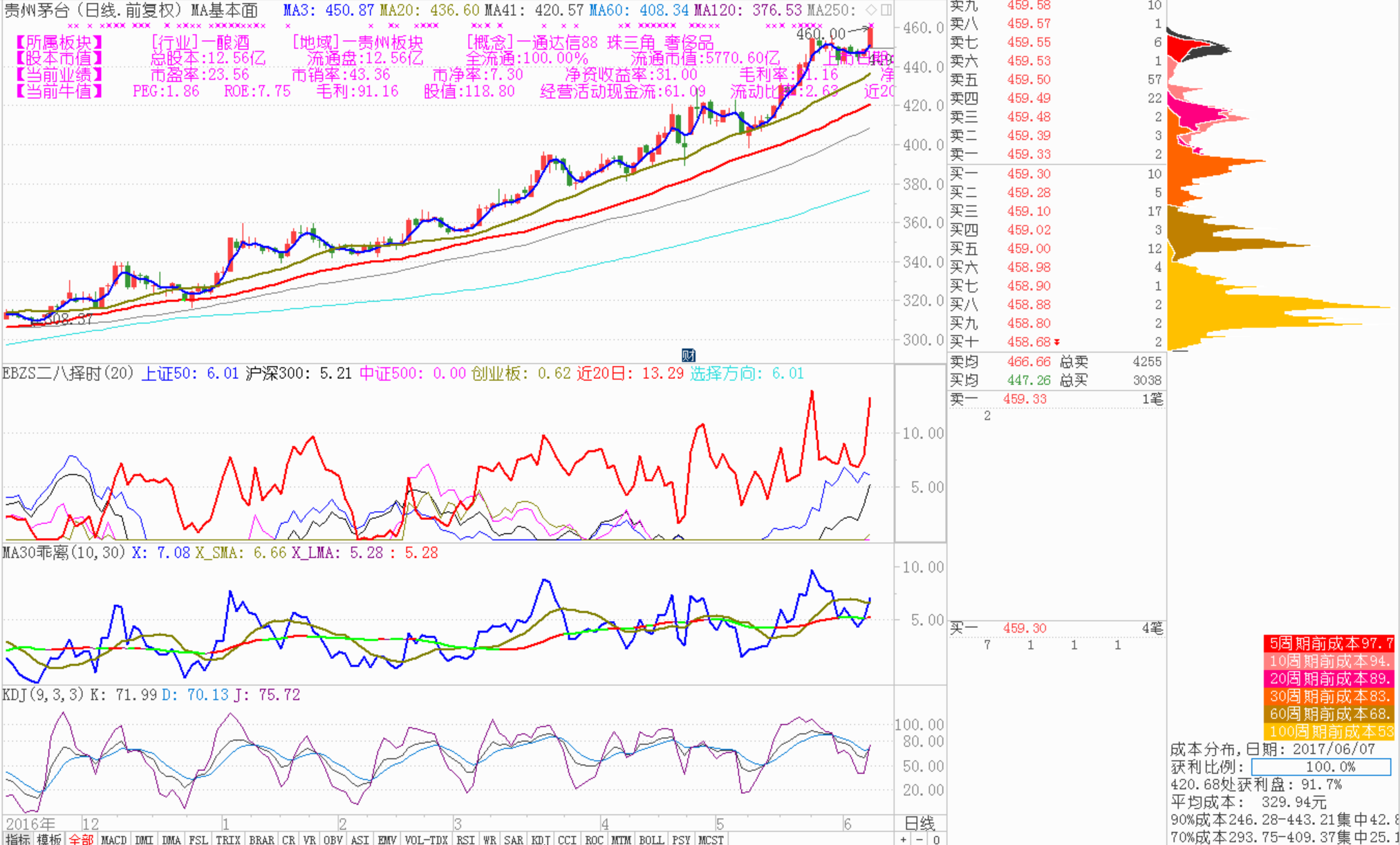The height and width of the screenshot is (845, 1400).
Task: Switch to the ASI indicator
Action: point(360,839)
